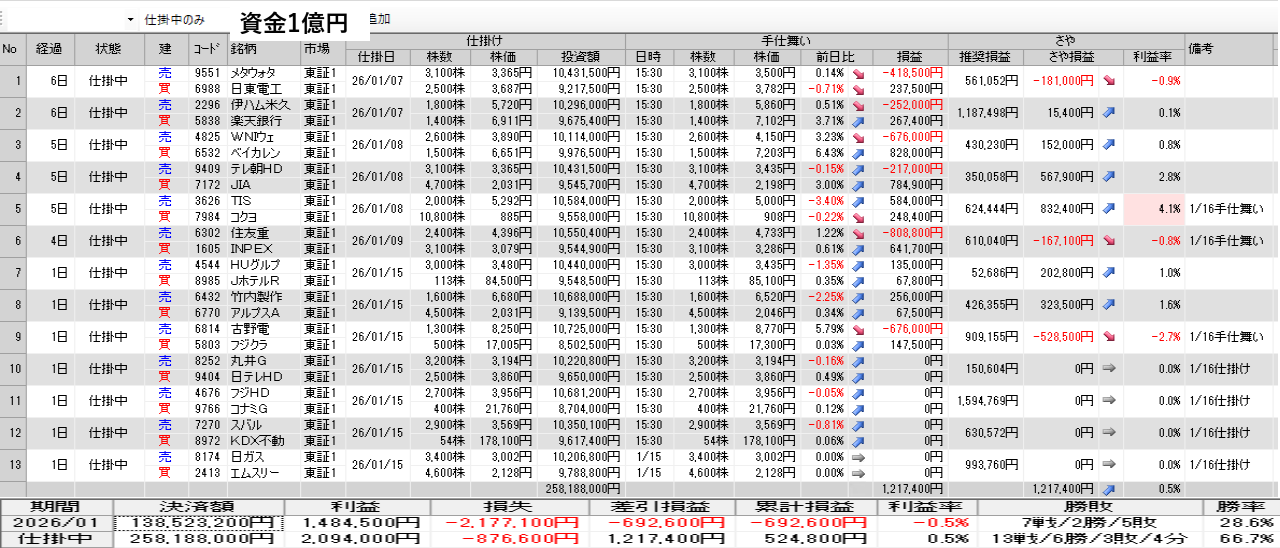Click the flat さや損益 arrow in row 10
Viewport: 1280px width, 548px height.
coord(1109,369)
